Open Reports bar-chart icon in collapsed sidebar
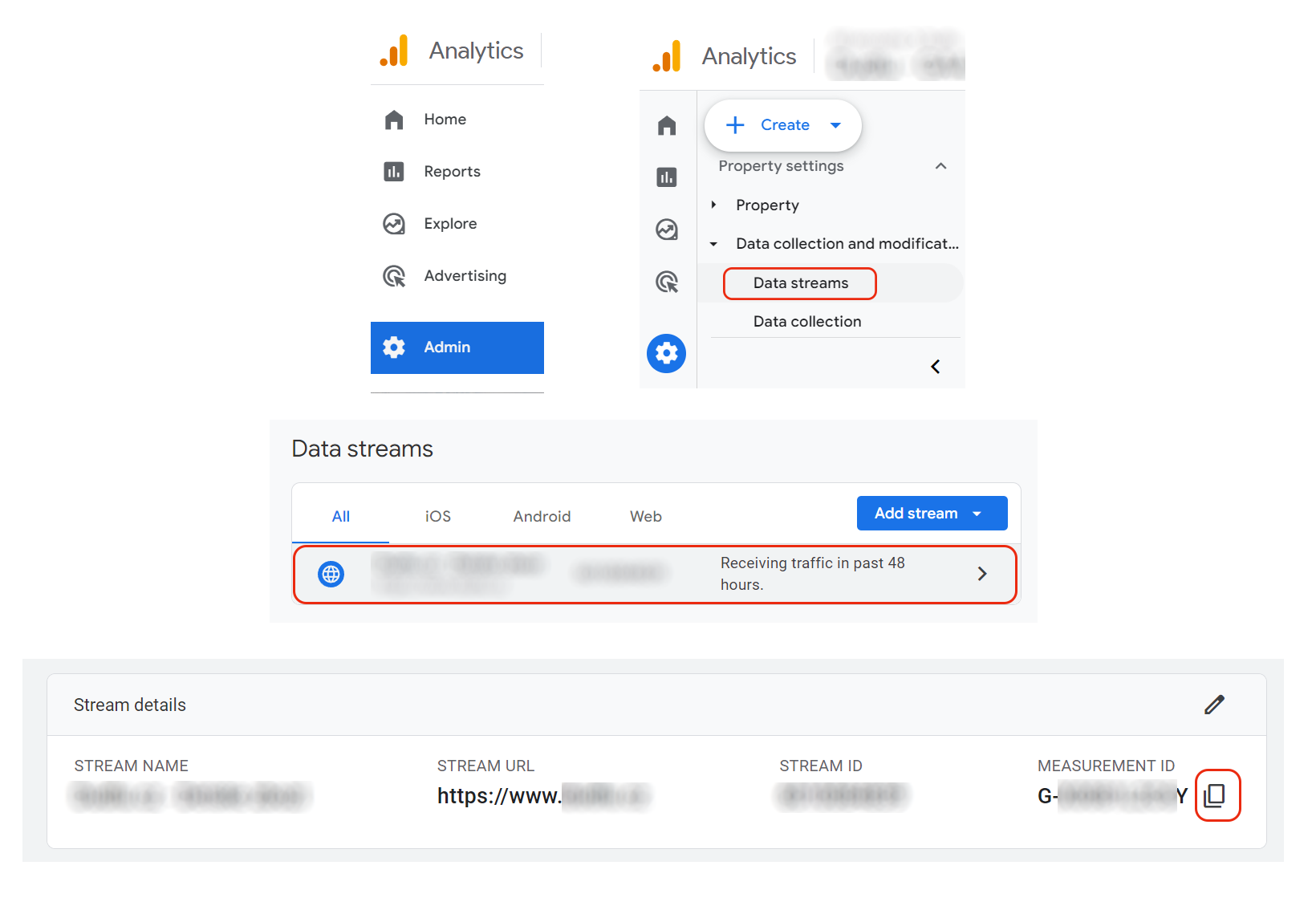 tap(666, 177)
